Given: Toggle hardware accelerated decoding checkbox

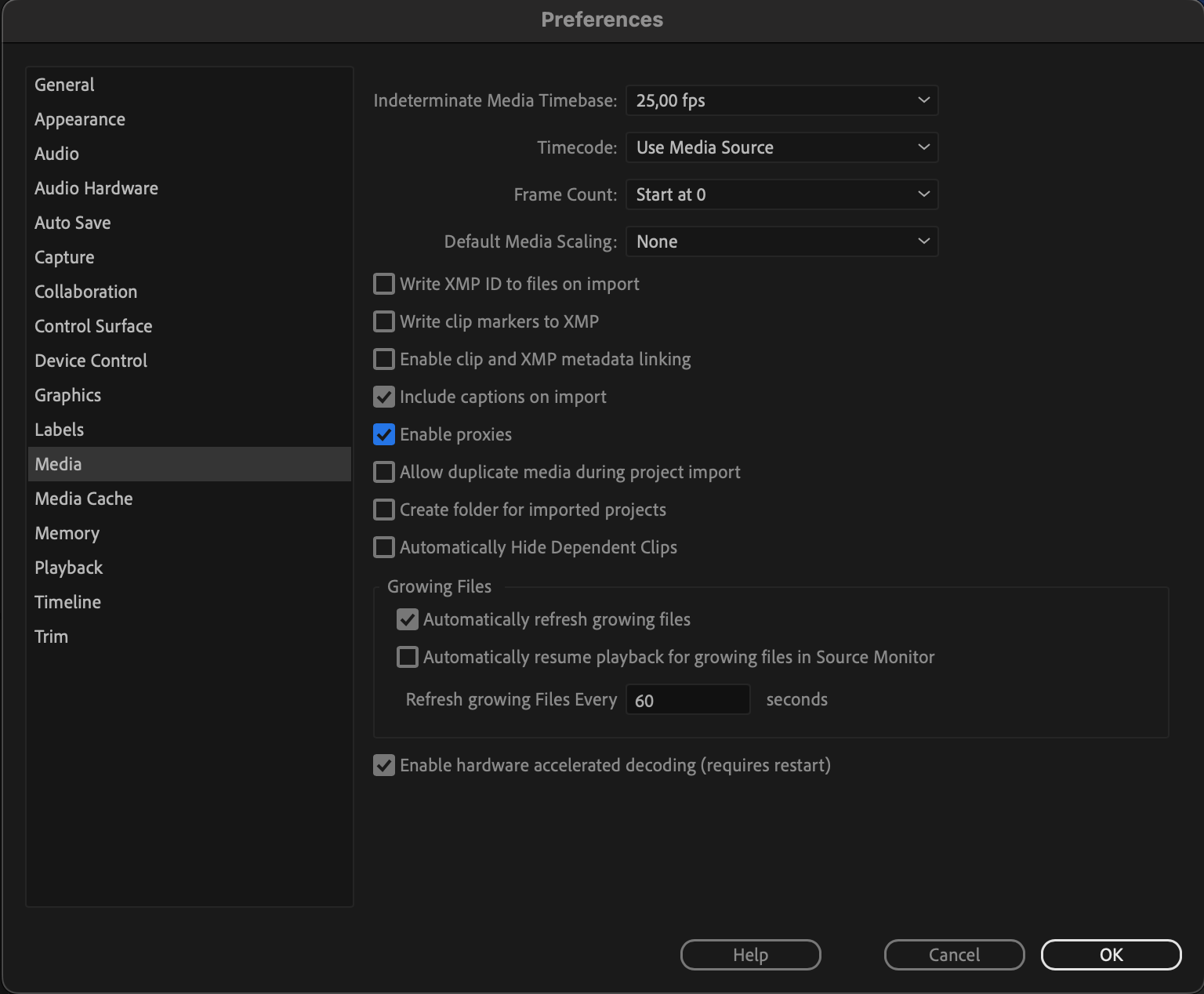Looking at the screenshot, I should (x=384, y=765).
